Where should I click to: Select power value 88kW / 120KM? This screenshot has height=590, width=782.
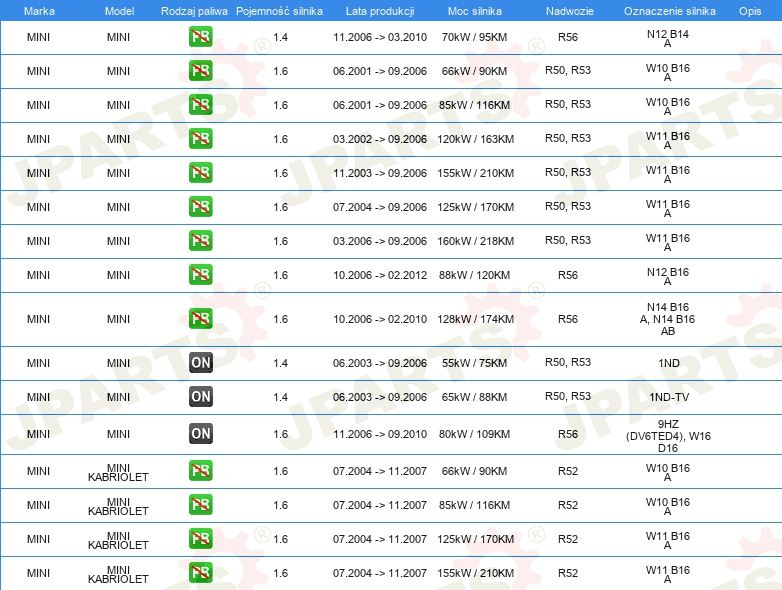[x=474, y=275]
